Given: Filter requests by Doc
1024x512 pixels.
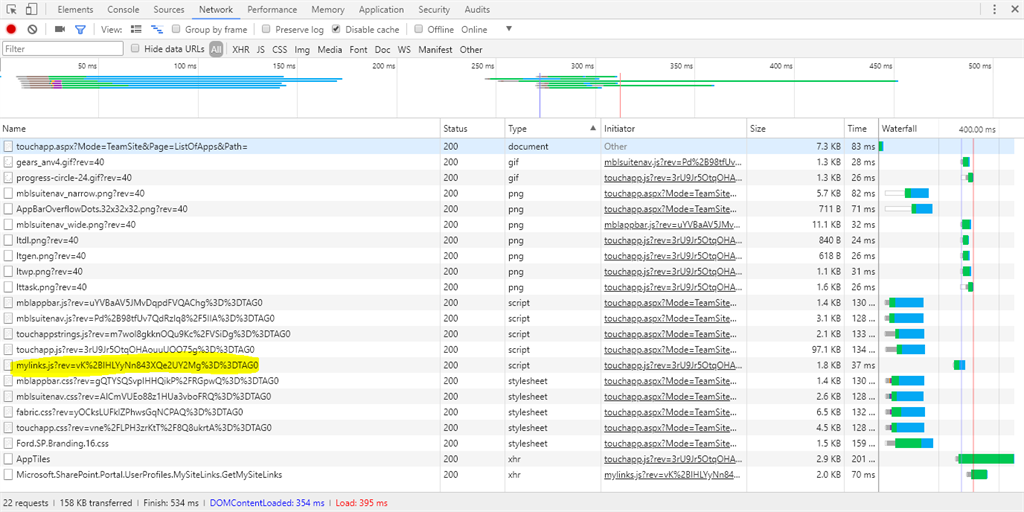Looking at the screenshot, I should pos(383,49).
